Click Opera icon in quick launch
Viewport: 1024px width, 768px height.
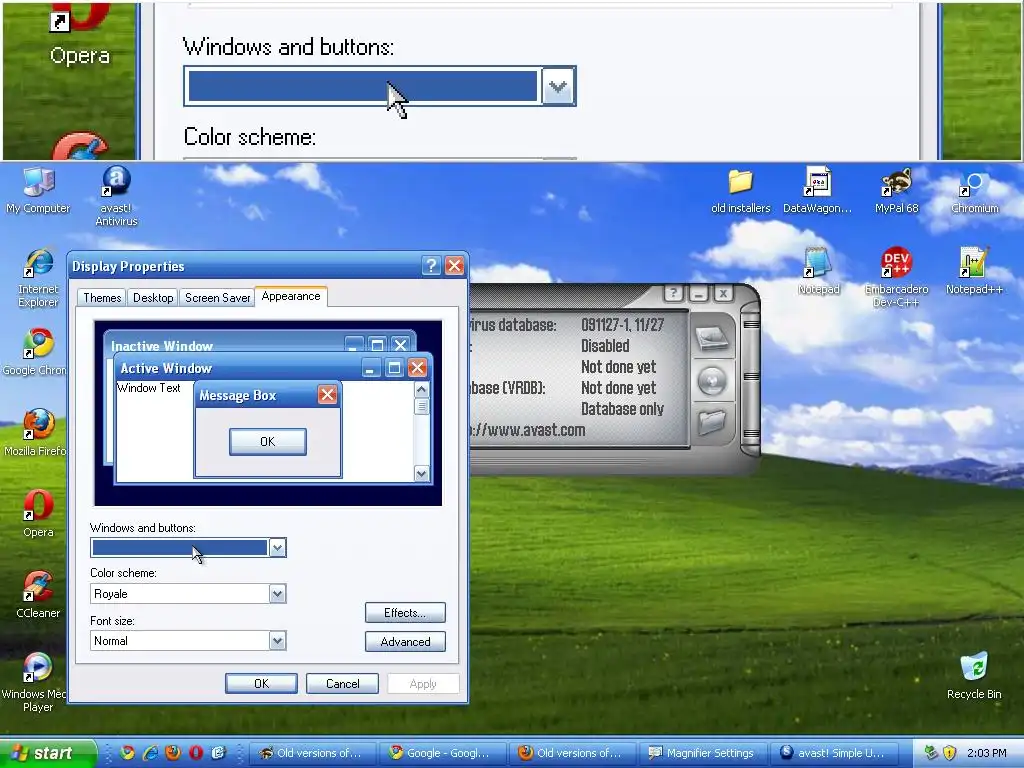[196, 753]
